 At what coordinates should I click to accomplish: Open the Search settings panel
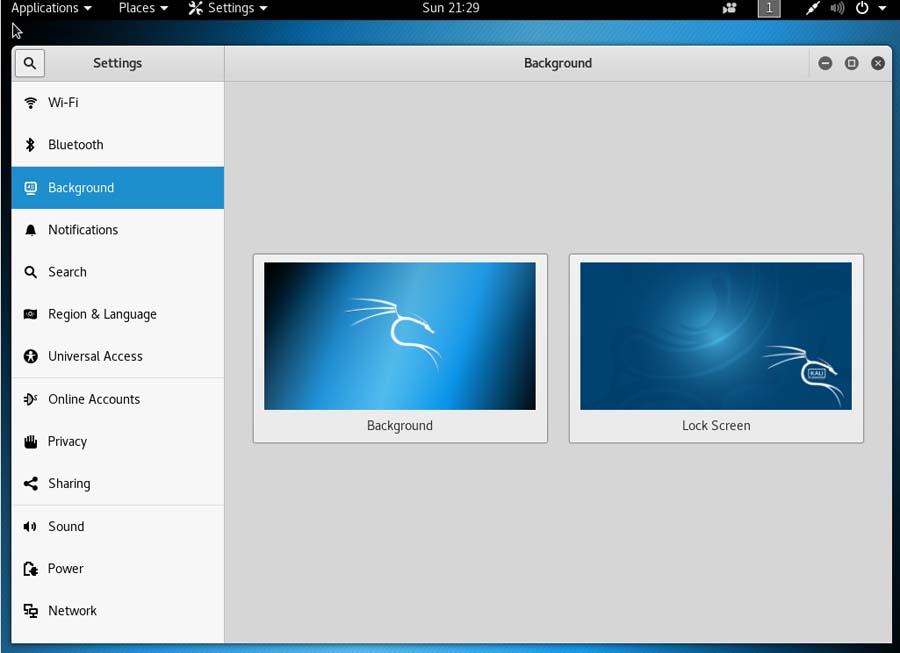click(67, 272)
